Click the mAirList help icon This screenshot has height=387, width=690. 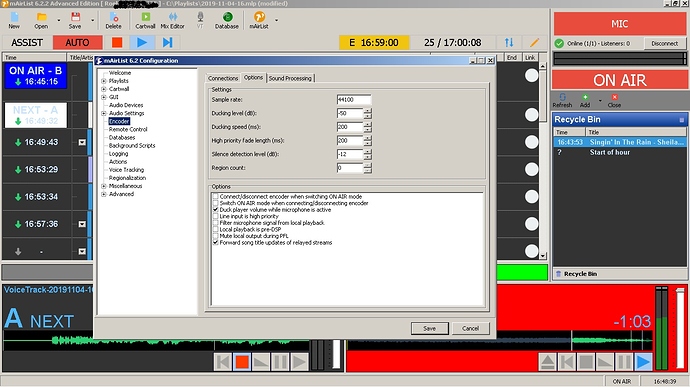259,20
